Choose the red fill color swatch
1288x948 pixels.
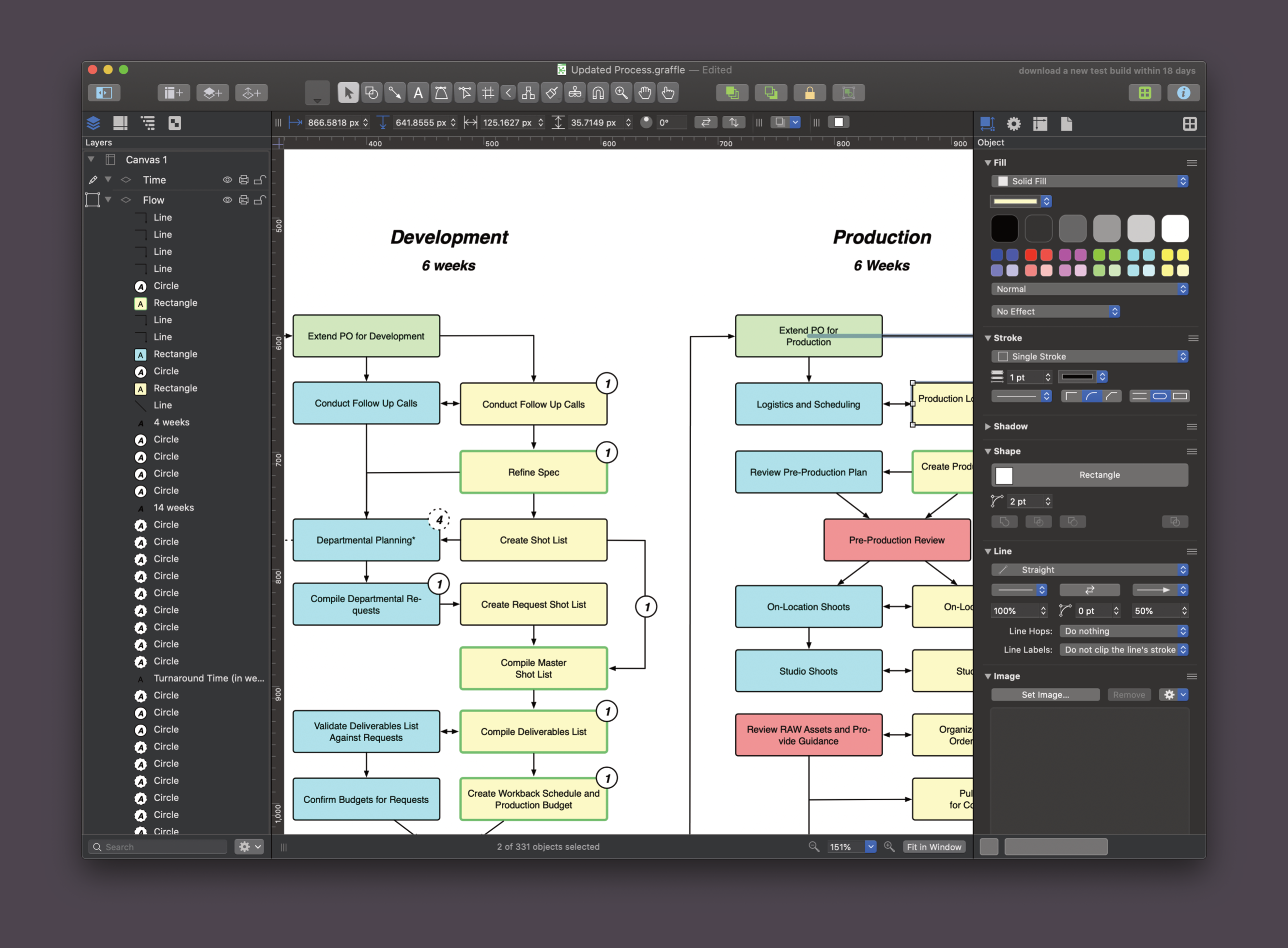point(1031,255)
